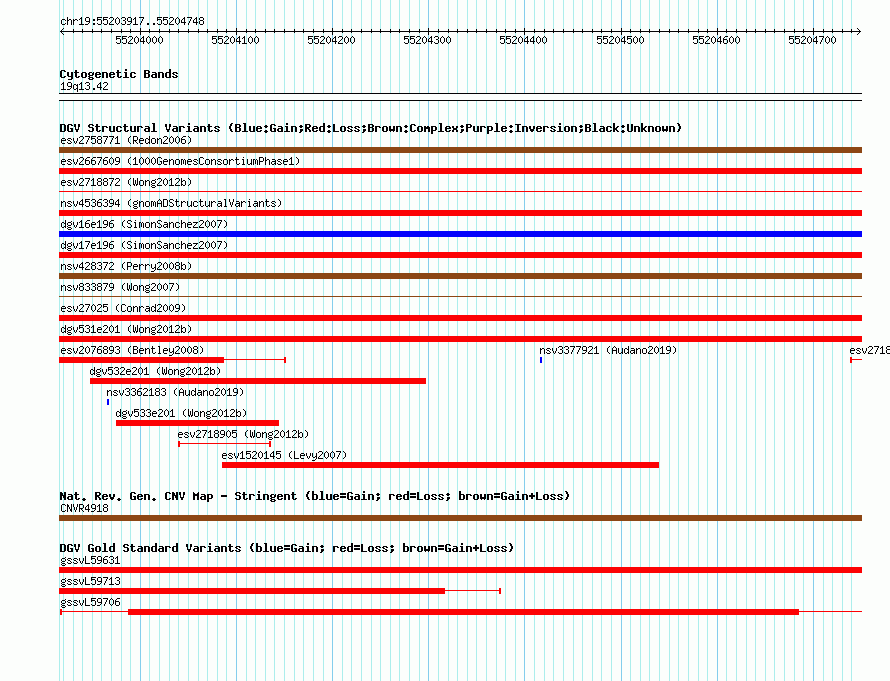Click nsv428372 (Perry2008b) label

tap(126, 266)
